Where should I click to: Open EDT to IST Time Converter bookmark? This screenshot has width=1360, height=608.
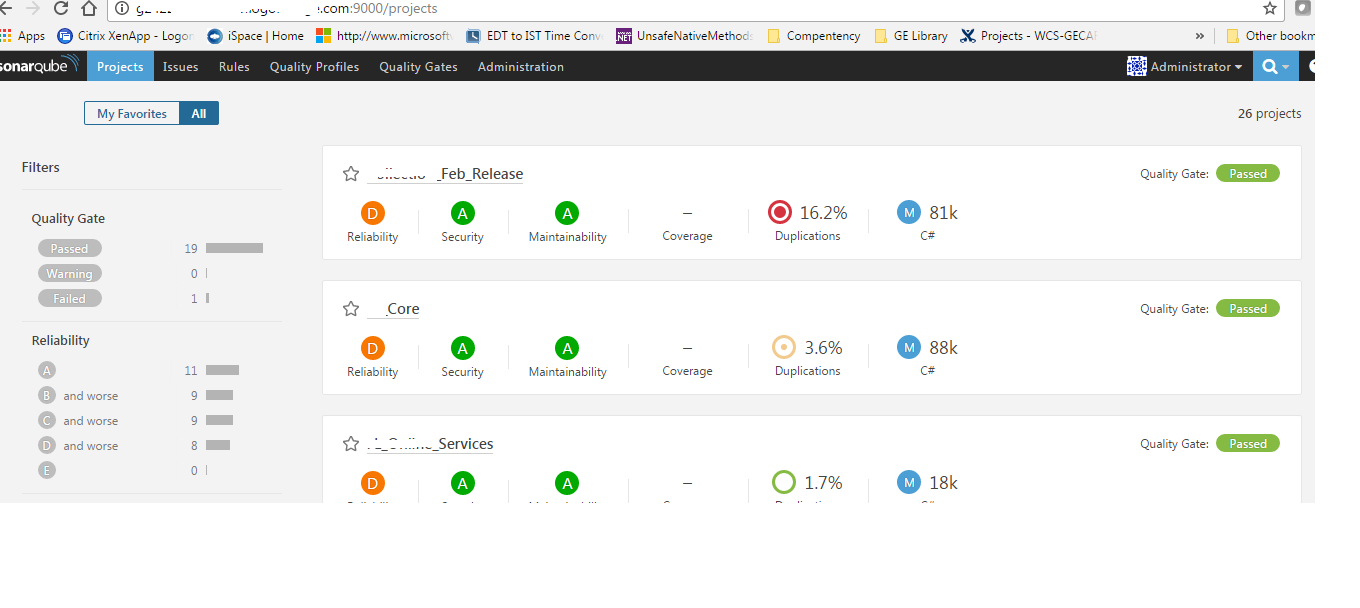pyautogui.click(x=535, y=36)
